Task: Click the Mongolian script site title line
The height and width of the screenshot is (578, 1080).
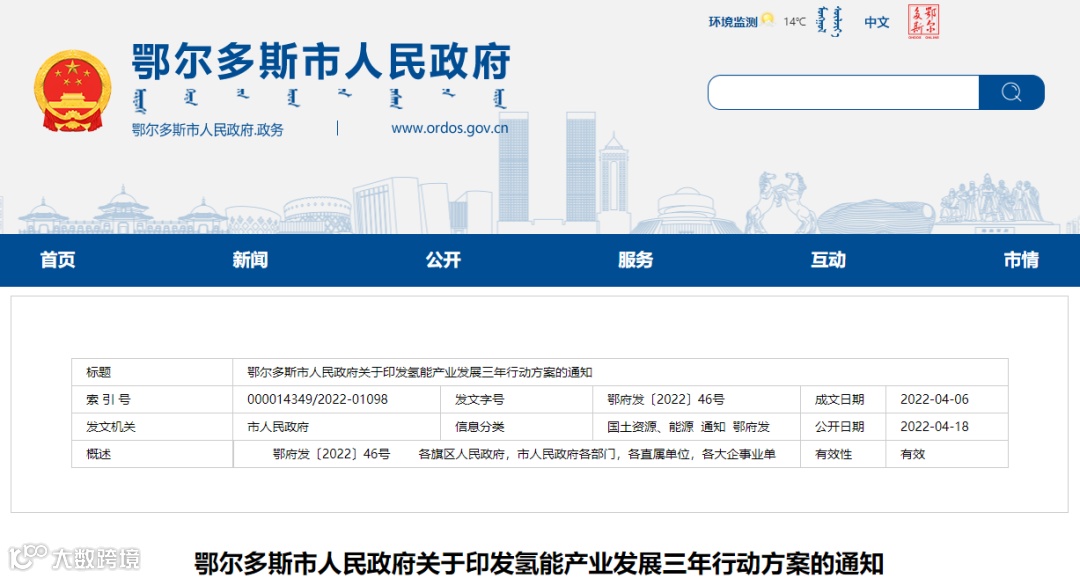Action: pyautogui.click(x=320, y=99)
